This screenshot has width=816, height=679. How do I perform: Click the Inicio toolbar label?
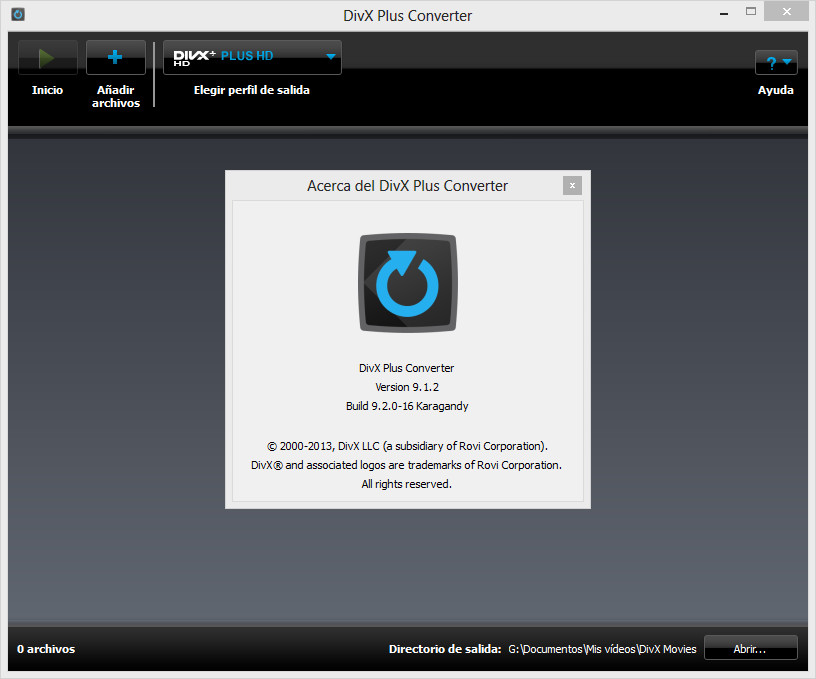click(47, 89)
